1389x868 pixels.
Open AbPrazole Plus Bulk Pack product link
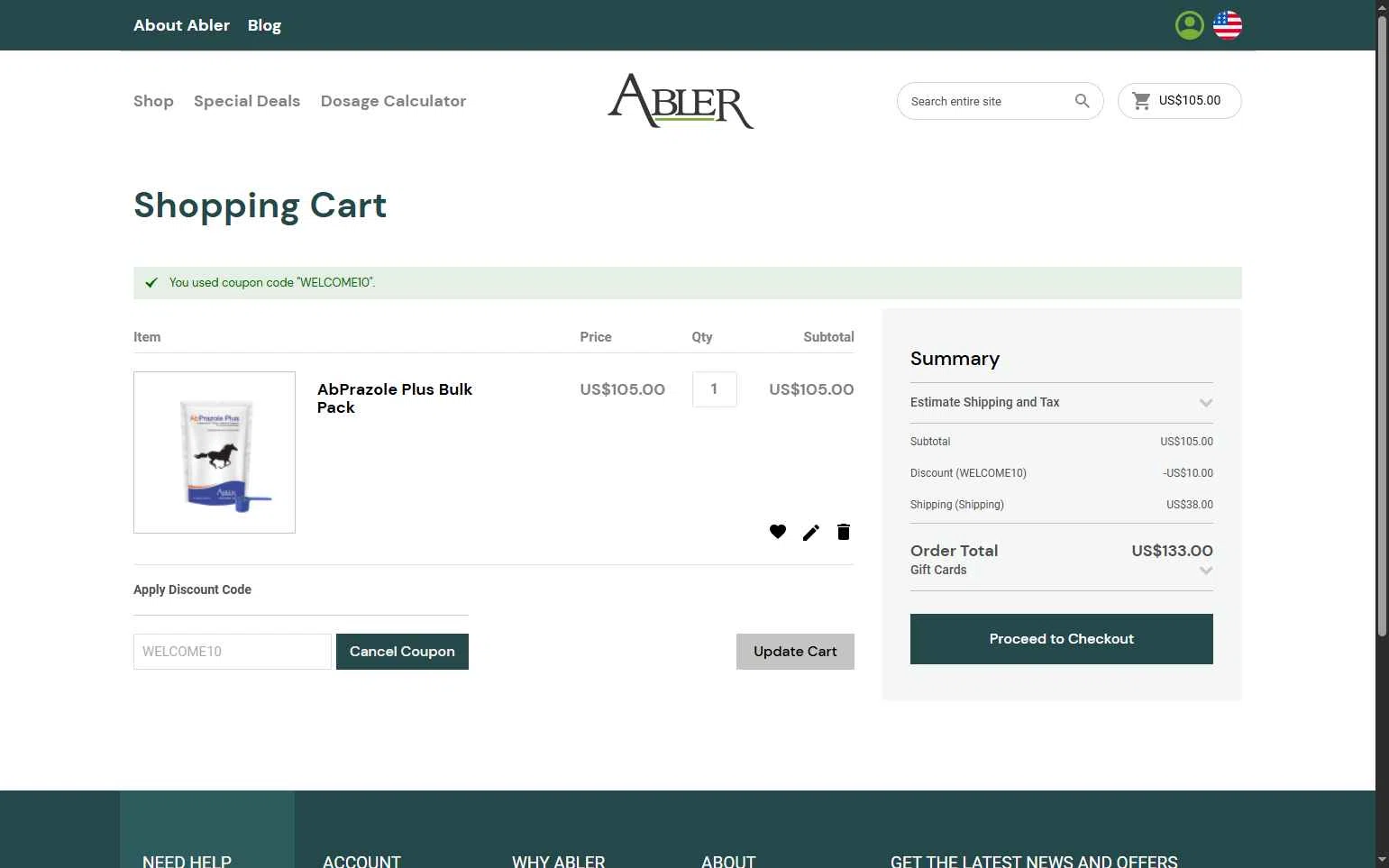coord(395,398)
